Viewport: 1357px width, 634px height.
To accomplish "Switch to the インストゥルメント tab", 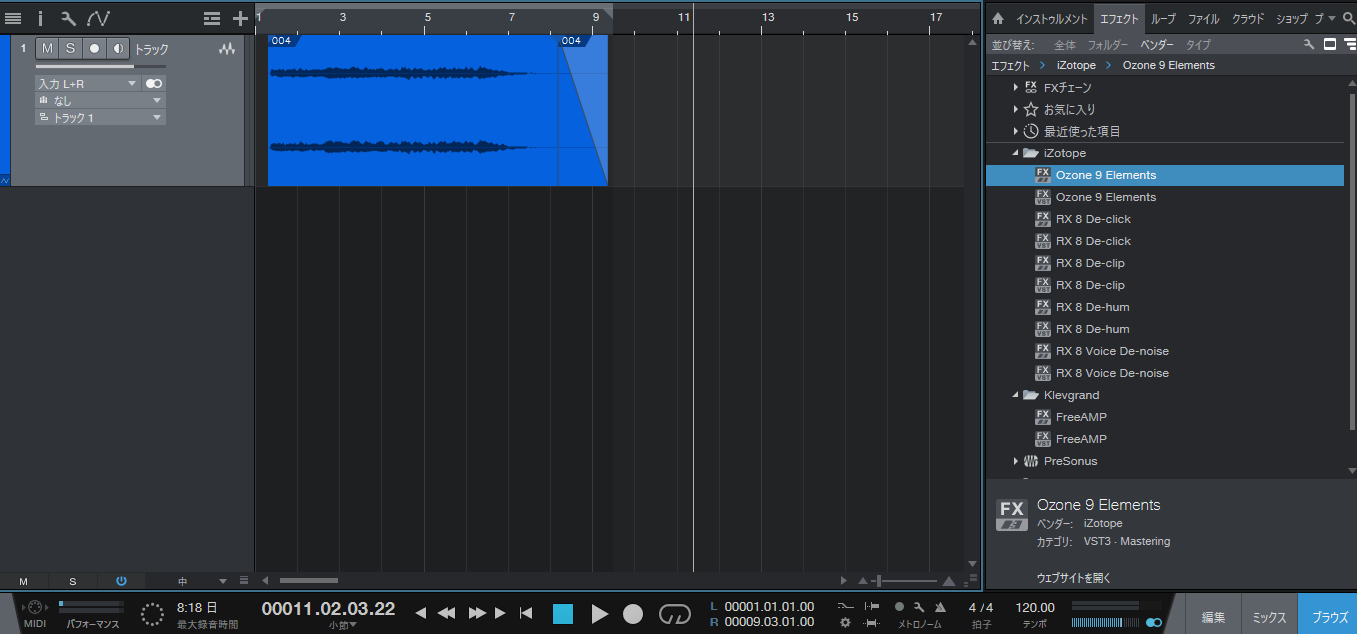I will coord(1052,19).
